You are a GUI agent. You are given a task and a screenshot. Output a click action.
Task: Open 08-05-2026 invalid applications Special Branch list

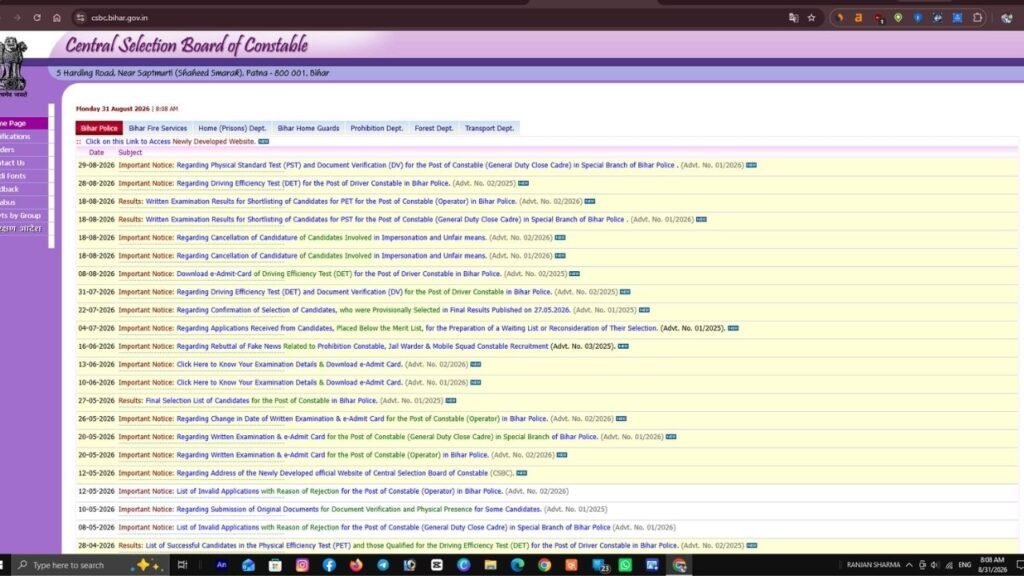[393, 528]
